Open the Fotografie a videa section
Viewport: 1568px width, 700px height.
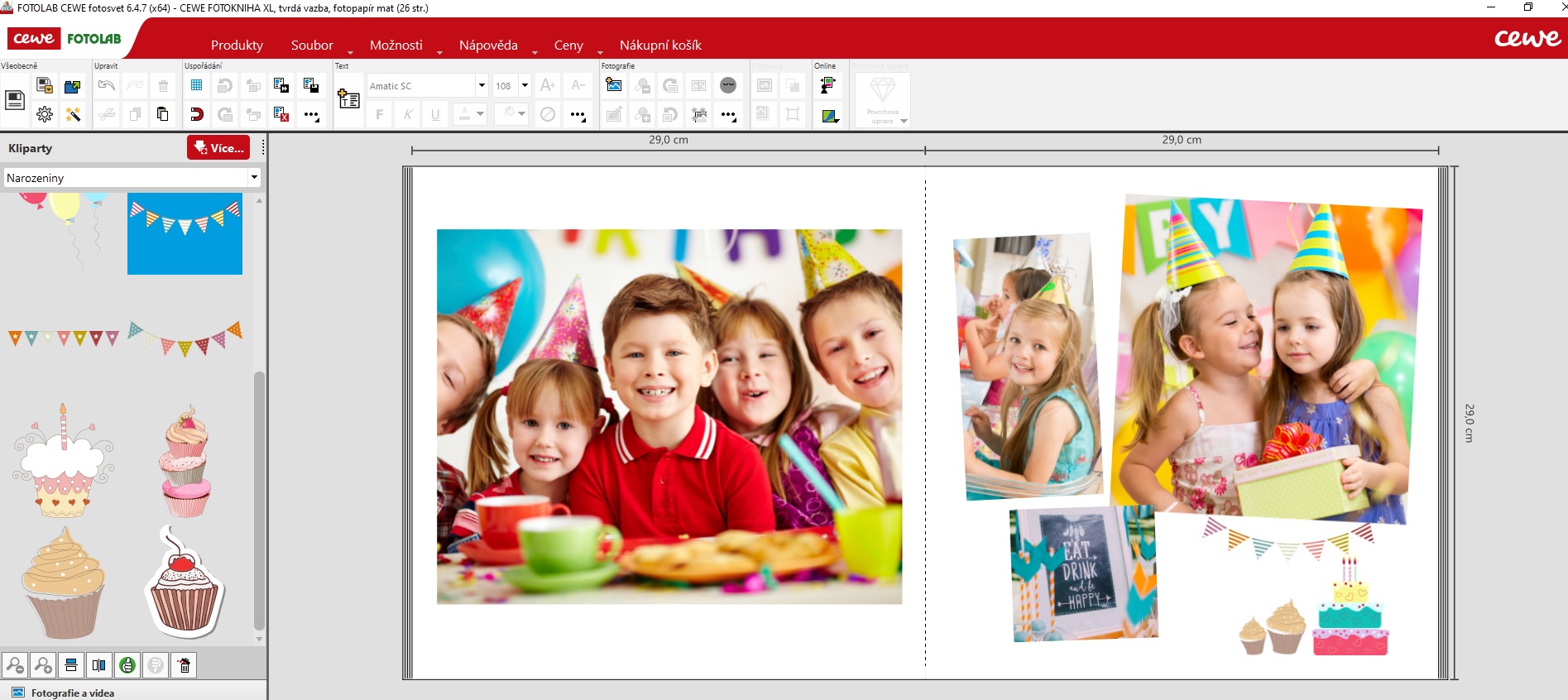click(x=73, y=693)
